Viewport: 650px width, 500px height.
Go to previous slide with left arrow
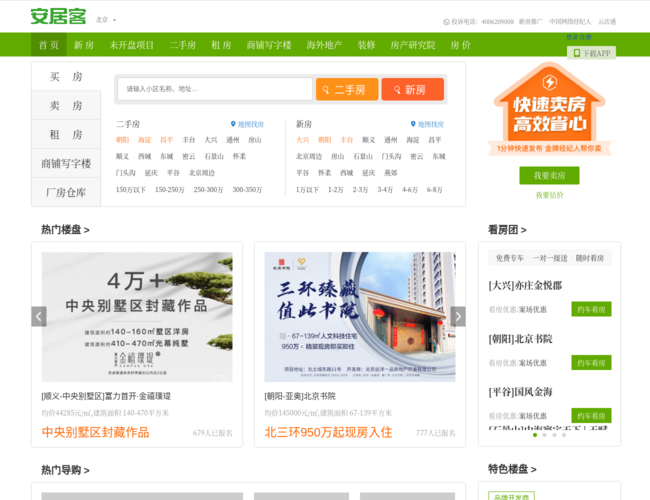39,316
